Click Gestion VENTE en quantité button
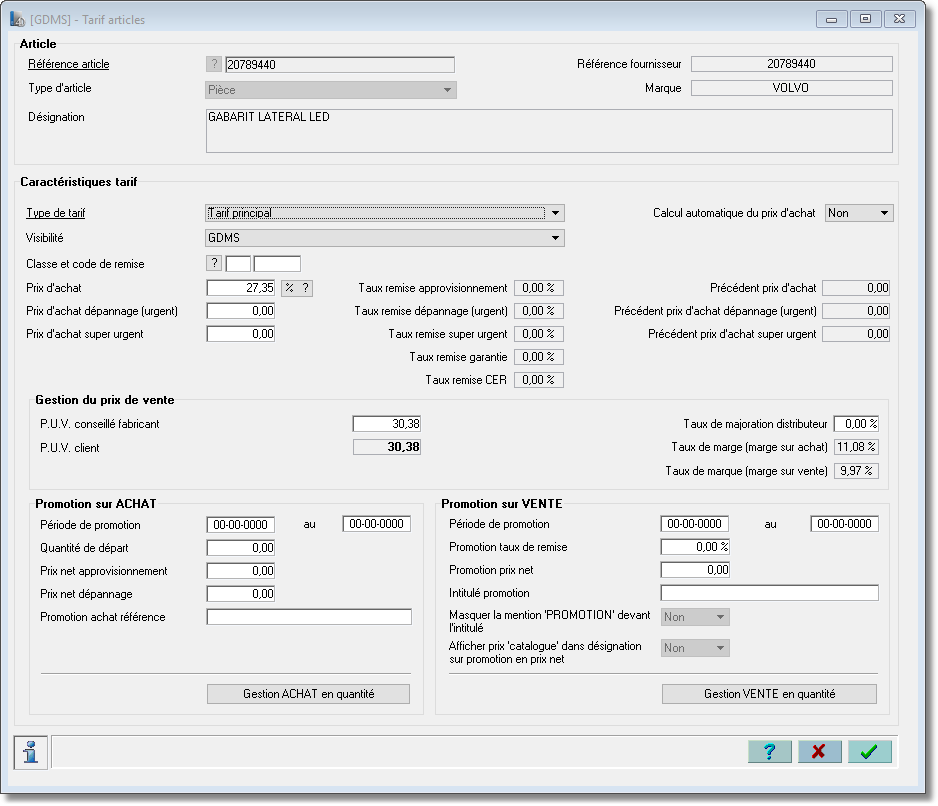The image size is (938, 806). pyautogui.click(x=769, y=694)
